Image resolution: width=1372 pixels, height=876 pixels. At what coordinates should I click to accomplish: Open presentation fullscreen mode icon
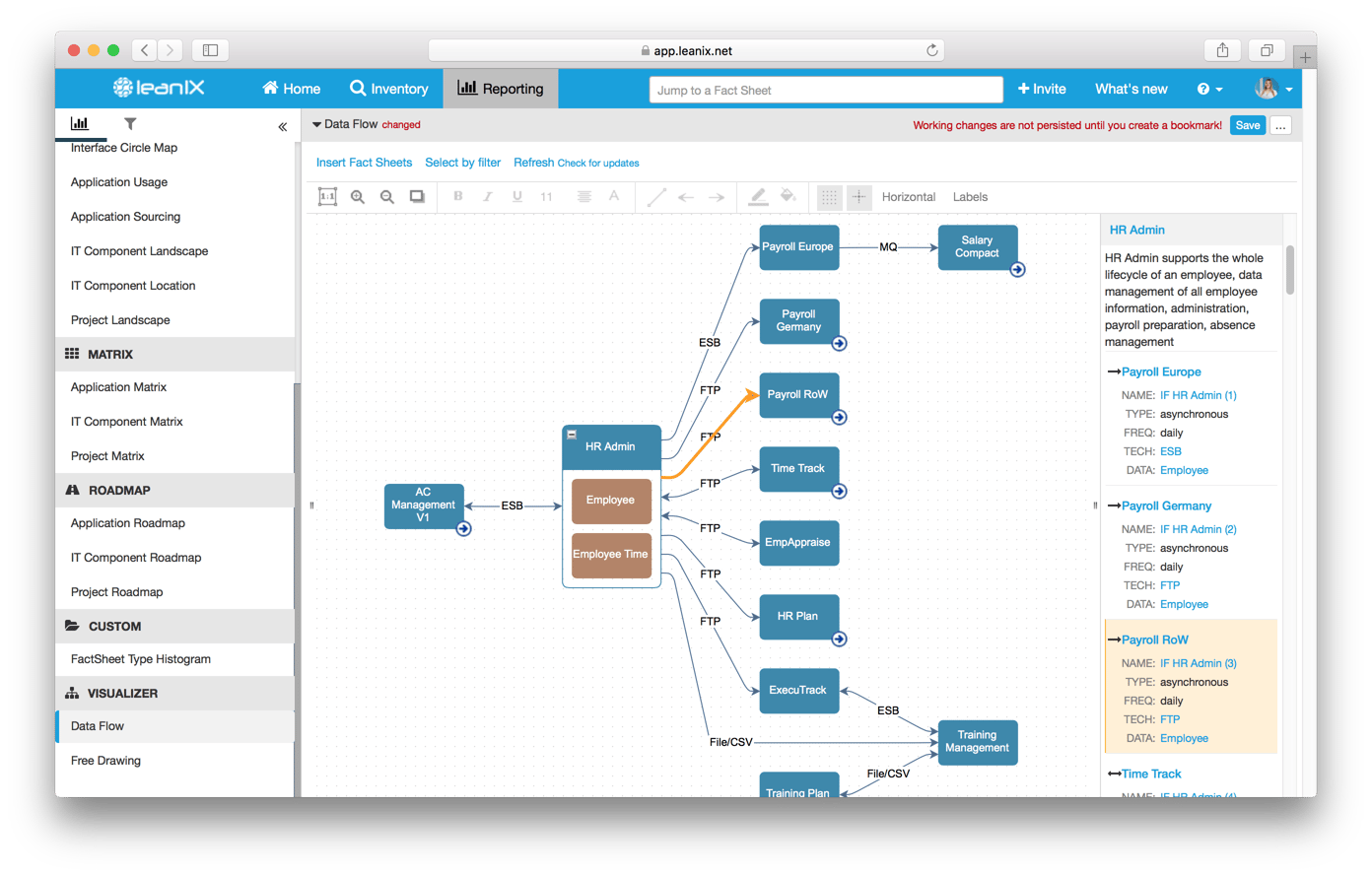417,196
